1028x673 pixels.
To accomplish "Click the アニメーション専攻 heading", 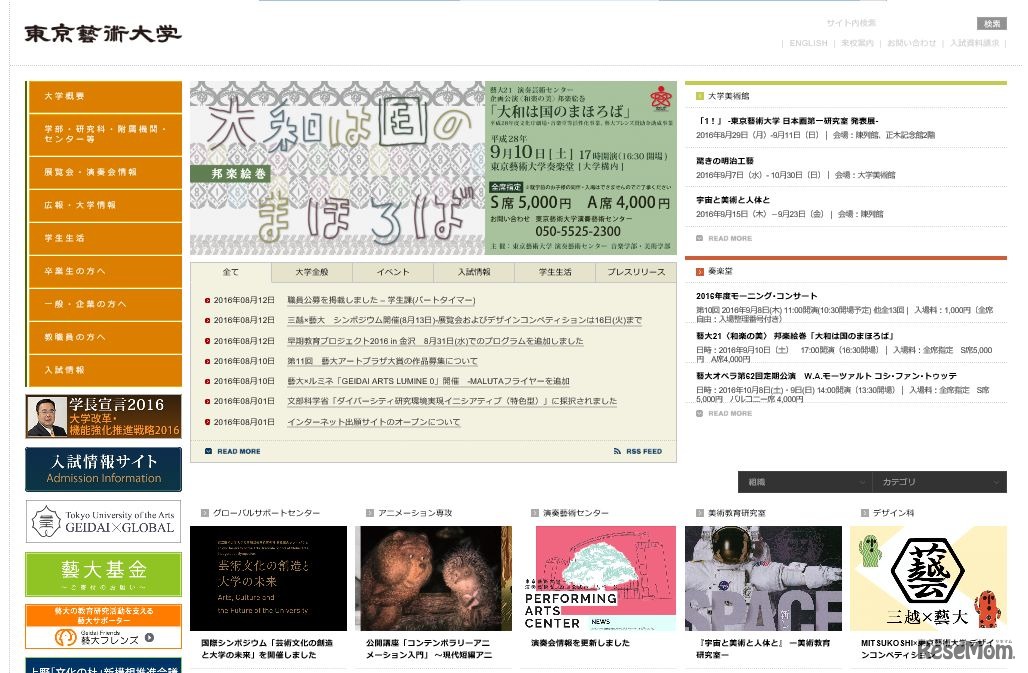I will point(415,513).
